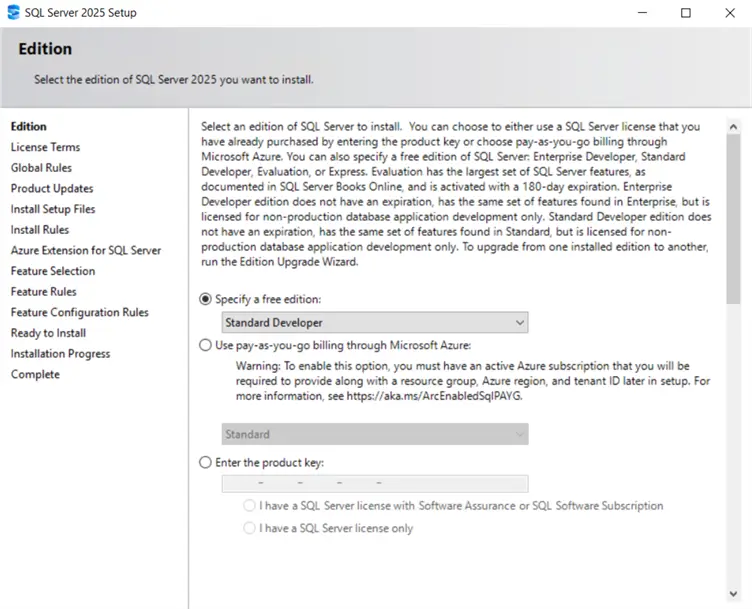Go to the Install Setup Files step

53,209
